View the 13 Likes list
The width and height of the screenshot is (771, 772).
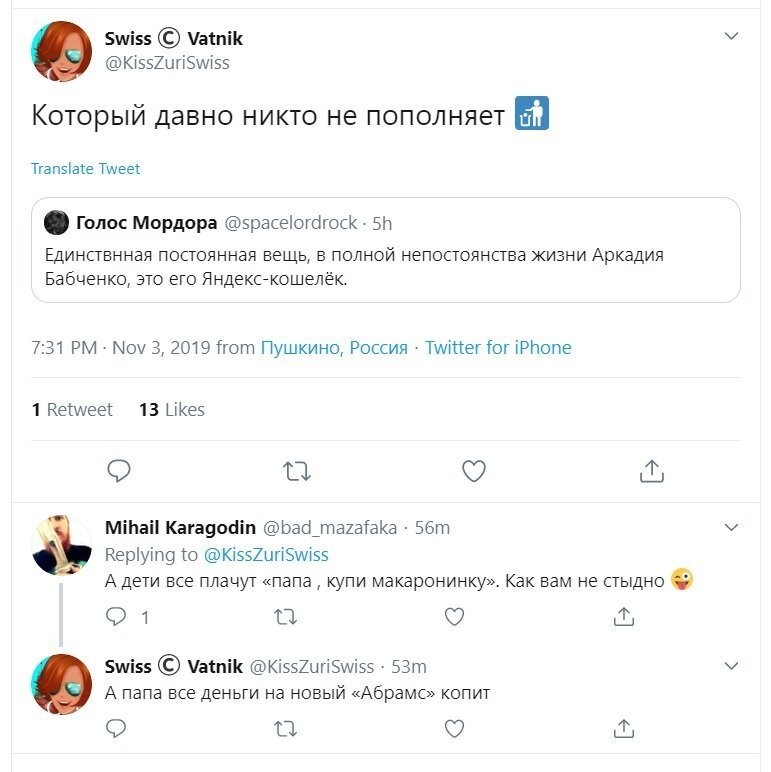click(172, 409)
